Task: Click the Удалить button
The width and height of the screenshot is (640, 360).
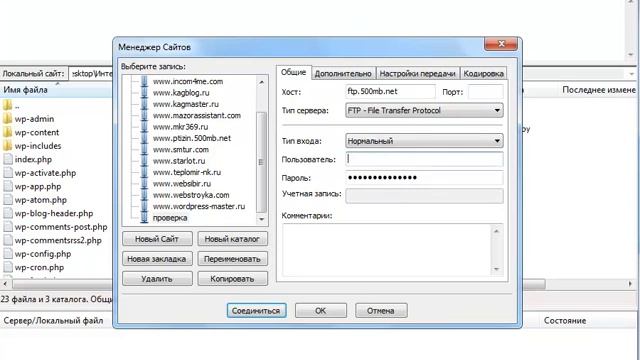Action: pos(157,279)
